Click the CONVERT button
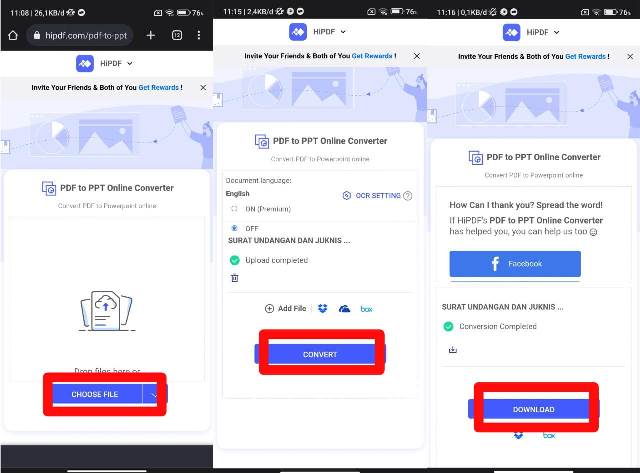The width and height of the screenshot is (640, 473). coord(320,355)
